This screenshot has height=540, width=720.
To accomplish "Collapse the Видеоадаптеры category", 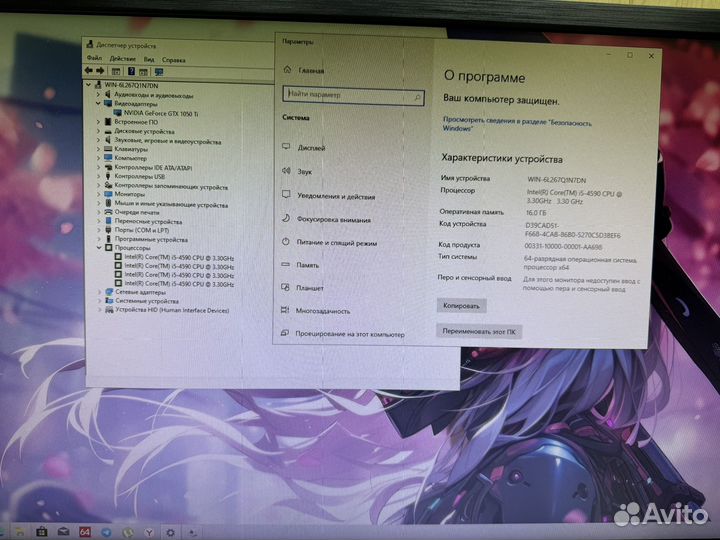I will 98,103.
